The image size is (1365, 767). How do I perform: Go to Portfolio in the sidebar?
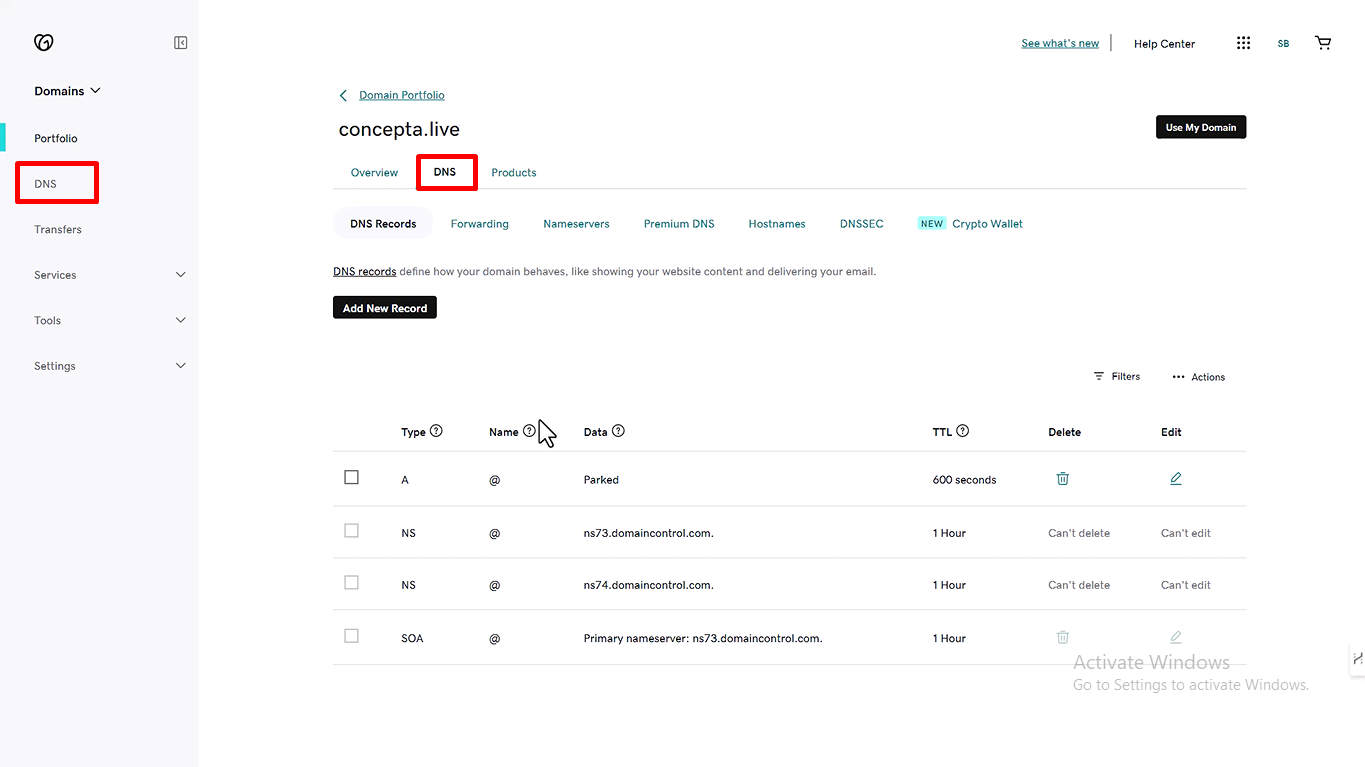pyautogui.click(x=56, y=139)
